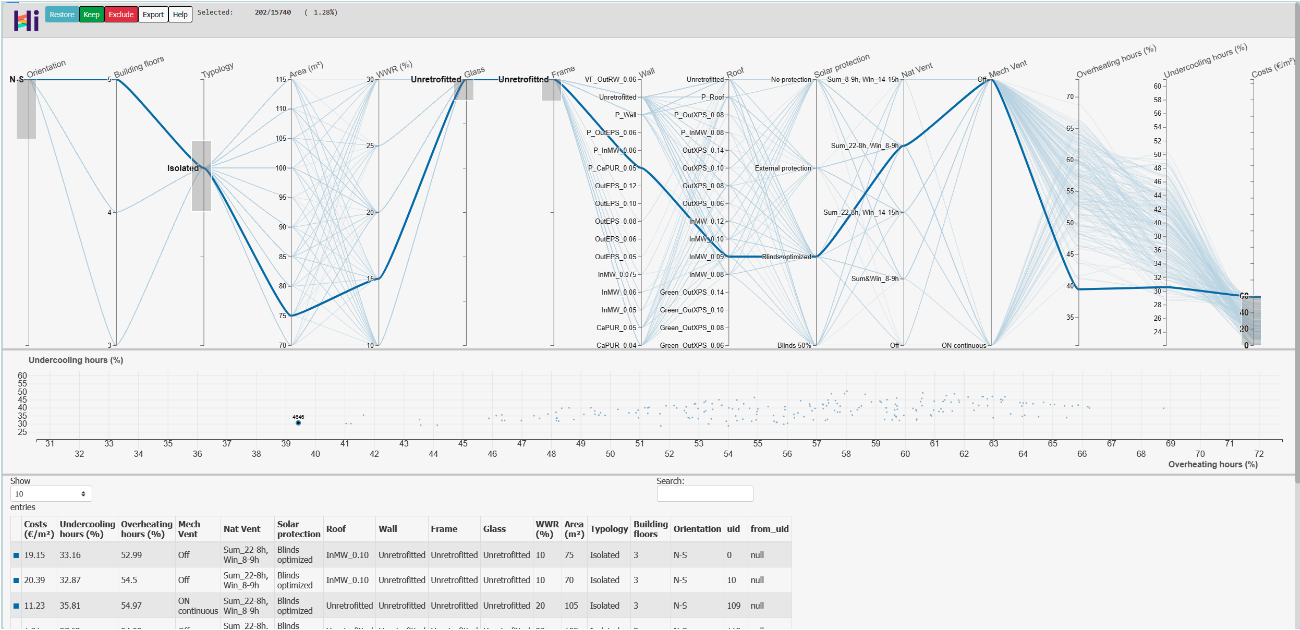Image resolution: width=1300 pixels, height=630 pixels.
Task: Open the Export option
Action: pos(153,14)
